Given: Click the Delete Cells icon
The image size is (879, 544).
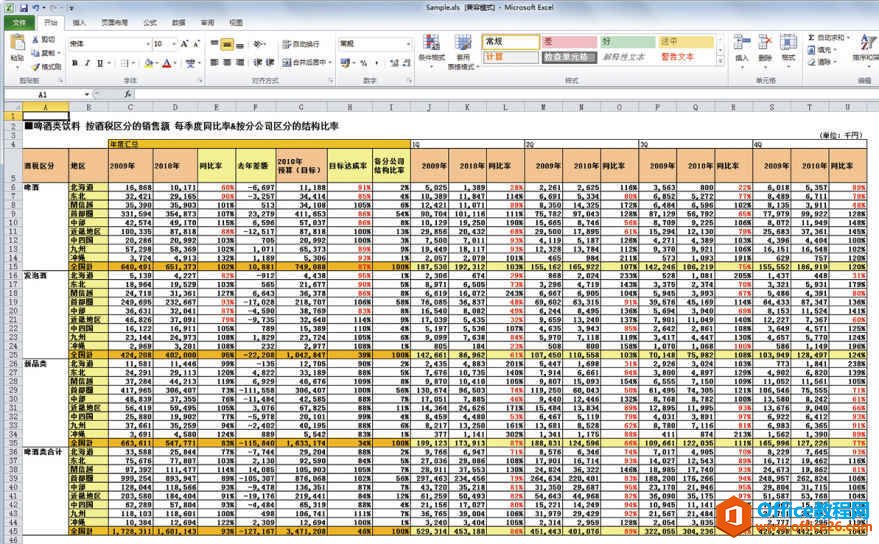Looking at the screenshot, I should 765,43.
